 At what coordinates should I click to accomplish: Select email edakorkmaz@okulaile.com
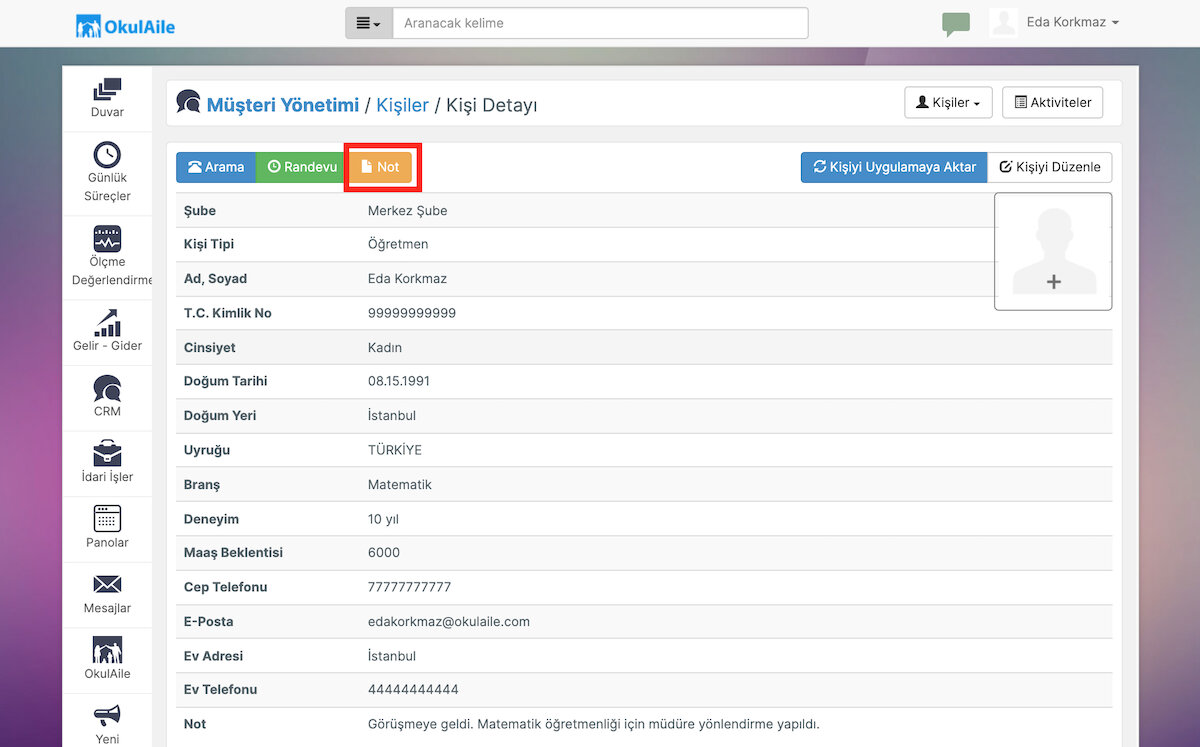[x=449, y=622]
